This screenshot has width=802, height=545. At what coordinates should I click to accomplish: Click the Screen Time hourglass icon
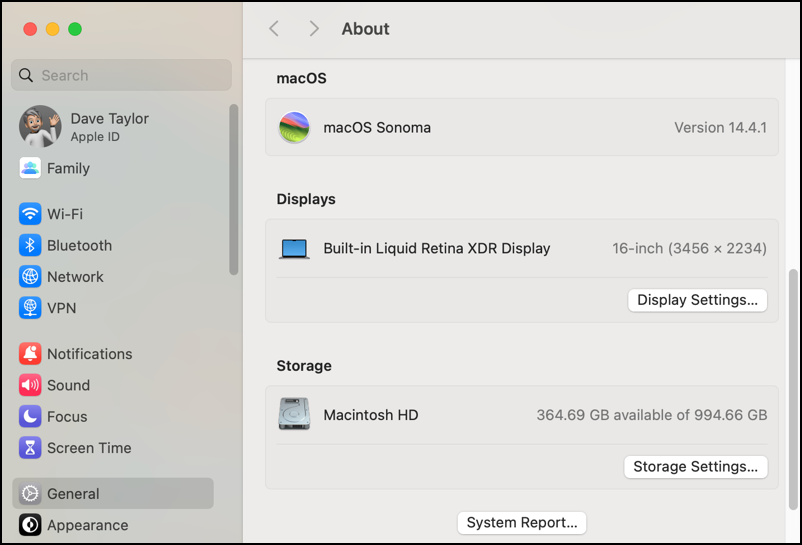pyautogui.click(x=30, y=448)
